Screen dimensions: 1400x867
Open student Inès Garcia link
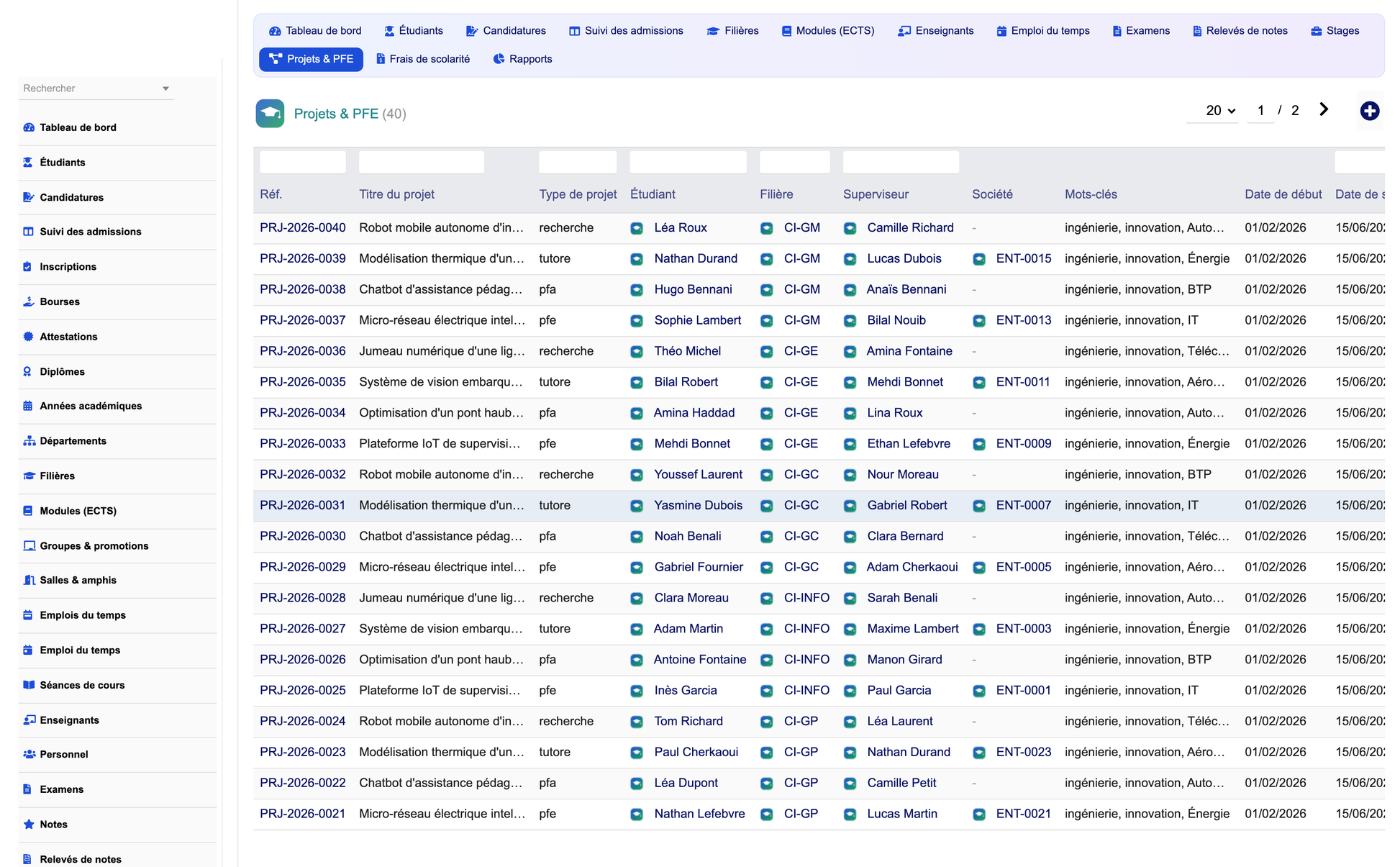(686, 691)
